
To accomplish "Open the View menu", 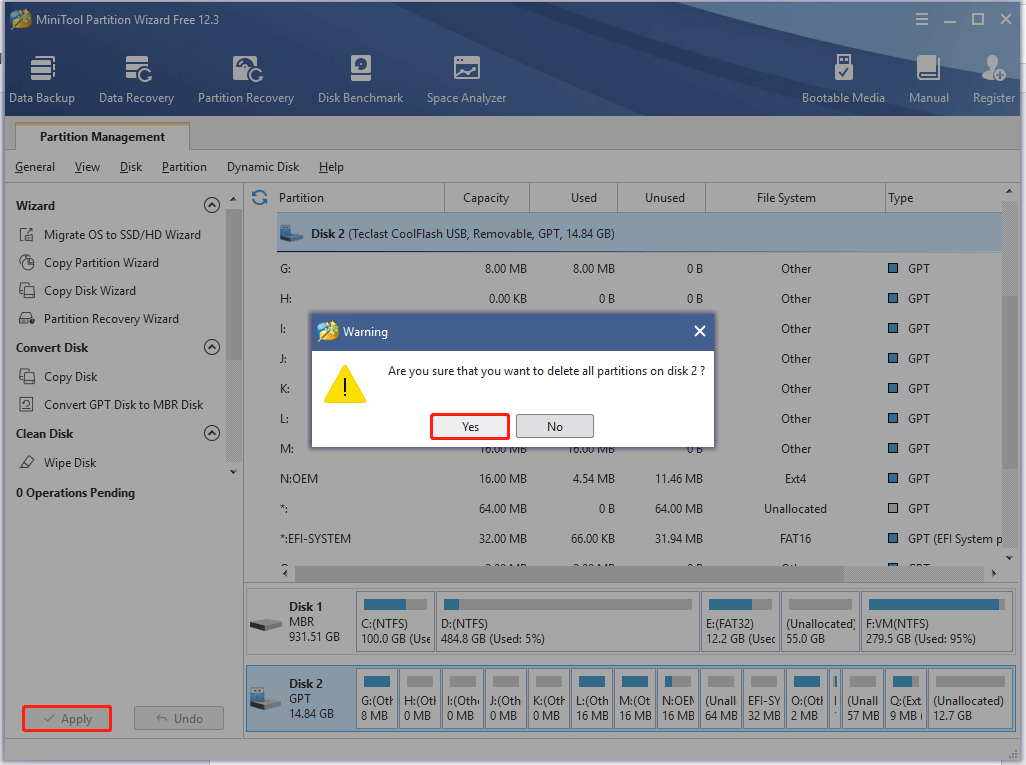I will [87, 167].
